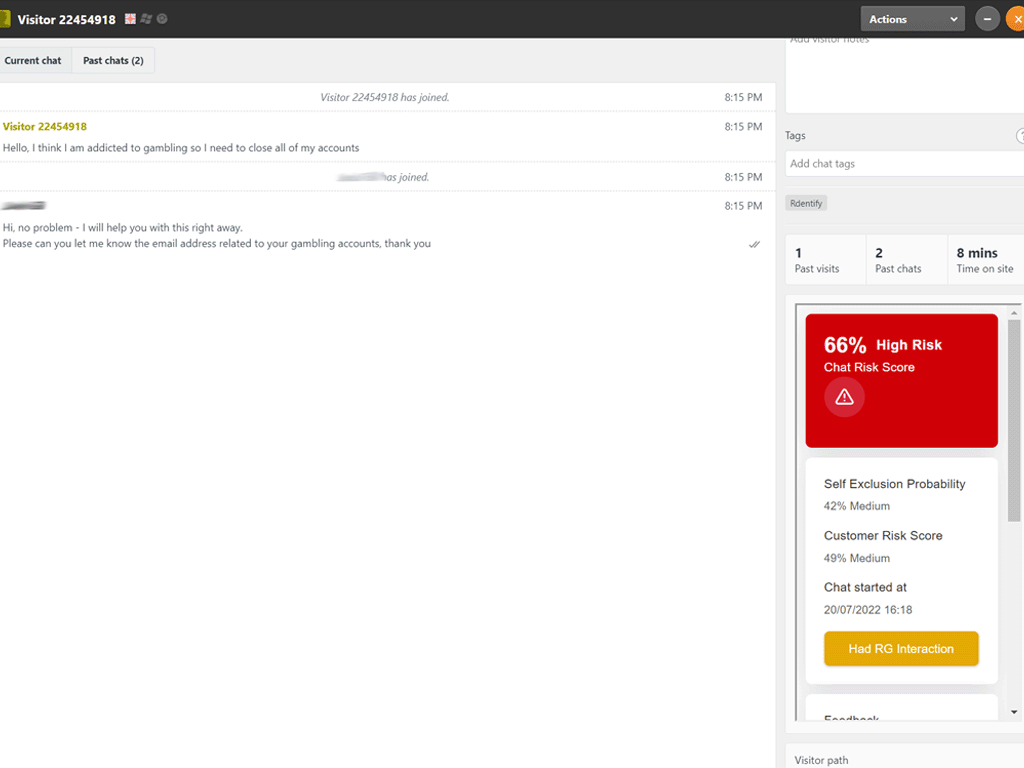Click the Rdentify tag chip
Image resolution: width=1024 pixels, height=768 pixels.
click(806, 203)
